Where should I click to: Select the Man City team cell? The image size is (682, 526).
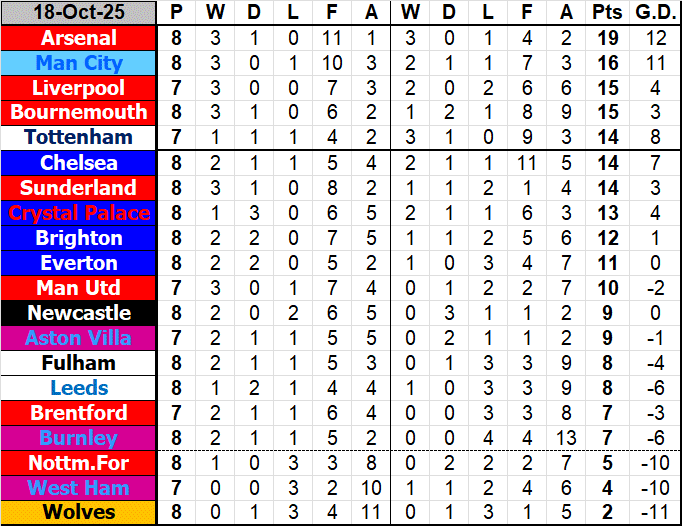pyautogui.click(x=79, y=63)
